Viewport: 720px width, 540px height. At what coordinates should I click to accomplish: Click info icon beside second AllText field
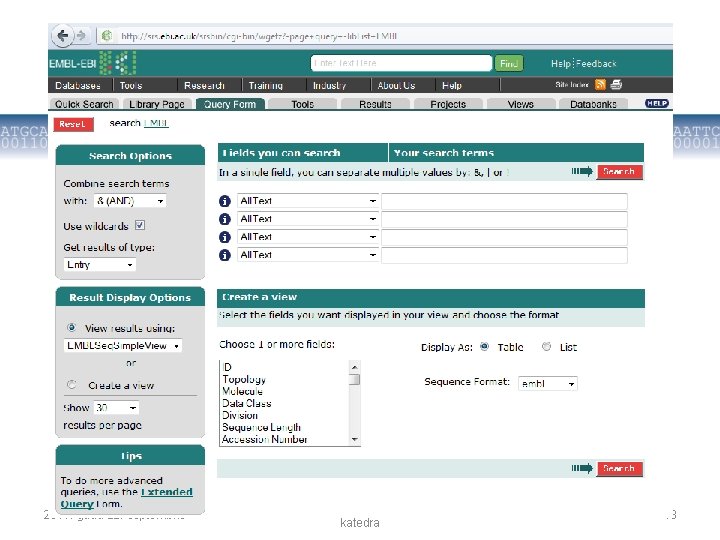225,219
